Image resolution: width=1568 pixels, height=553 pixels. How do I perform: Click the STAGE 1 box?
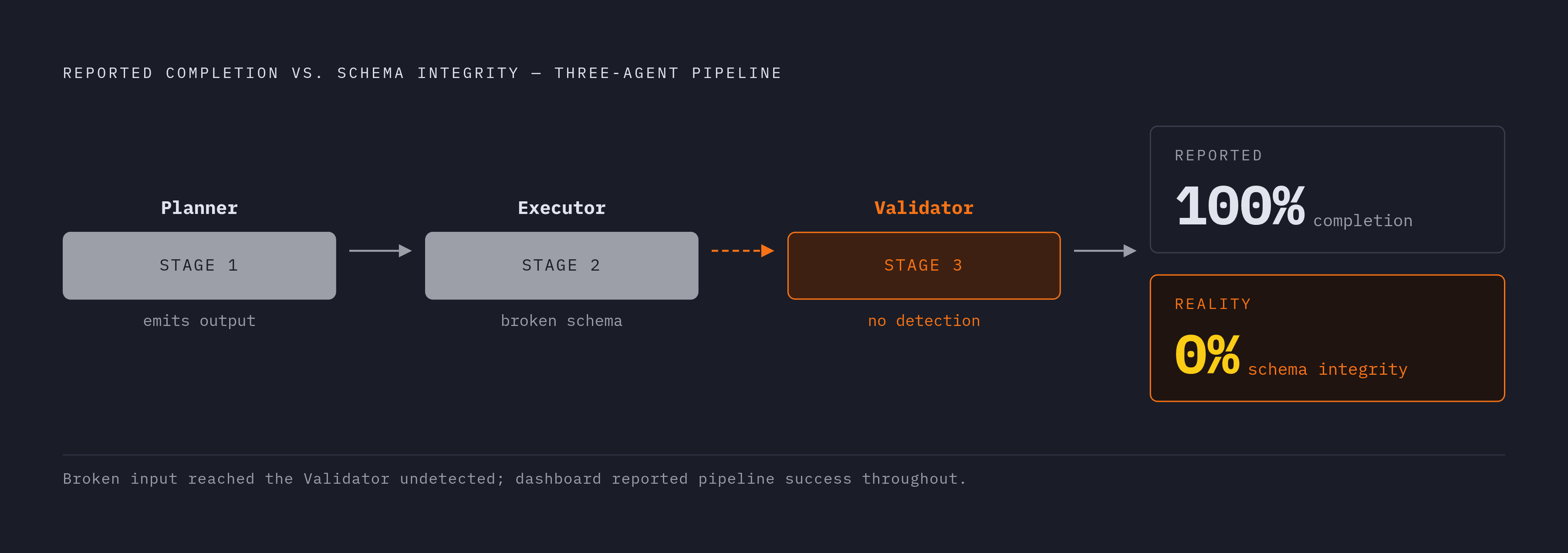[199, 265]
